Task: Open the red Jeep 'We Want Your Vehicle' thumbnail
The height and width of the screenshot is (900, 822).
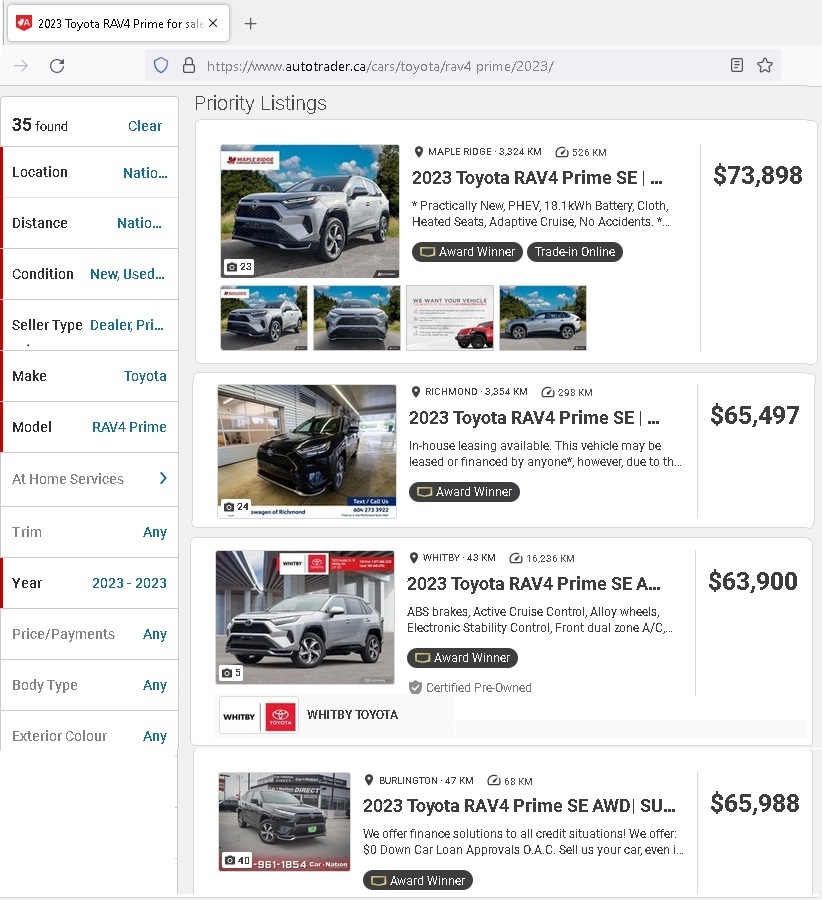Action: 450,317
